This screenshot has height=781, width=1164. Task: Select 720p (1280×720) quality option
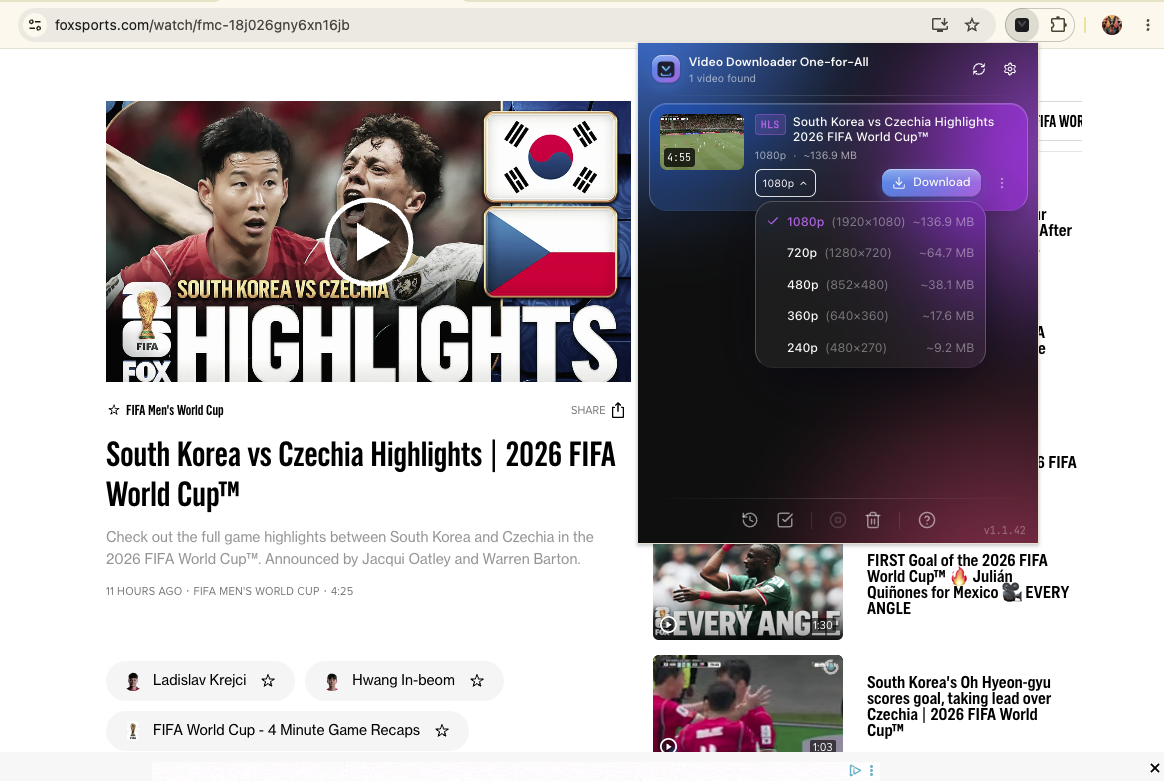(870, 253)
